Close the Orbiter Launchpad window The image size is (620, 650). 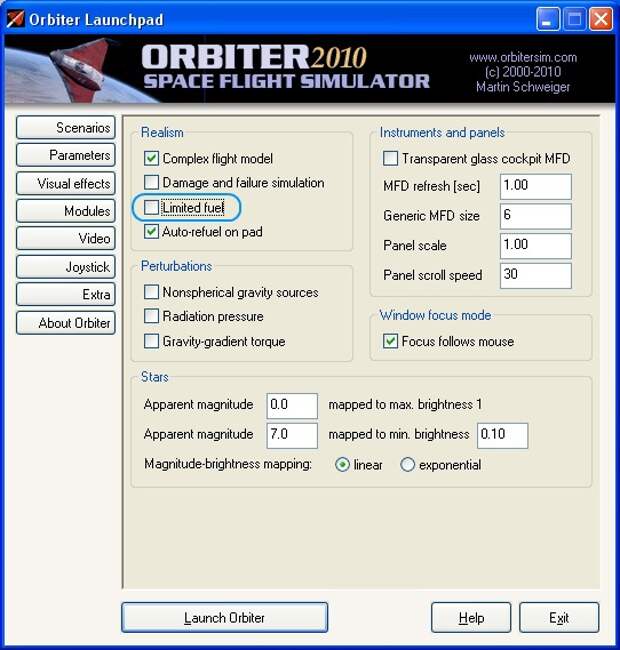point(601,19)
